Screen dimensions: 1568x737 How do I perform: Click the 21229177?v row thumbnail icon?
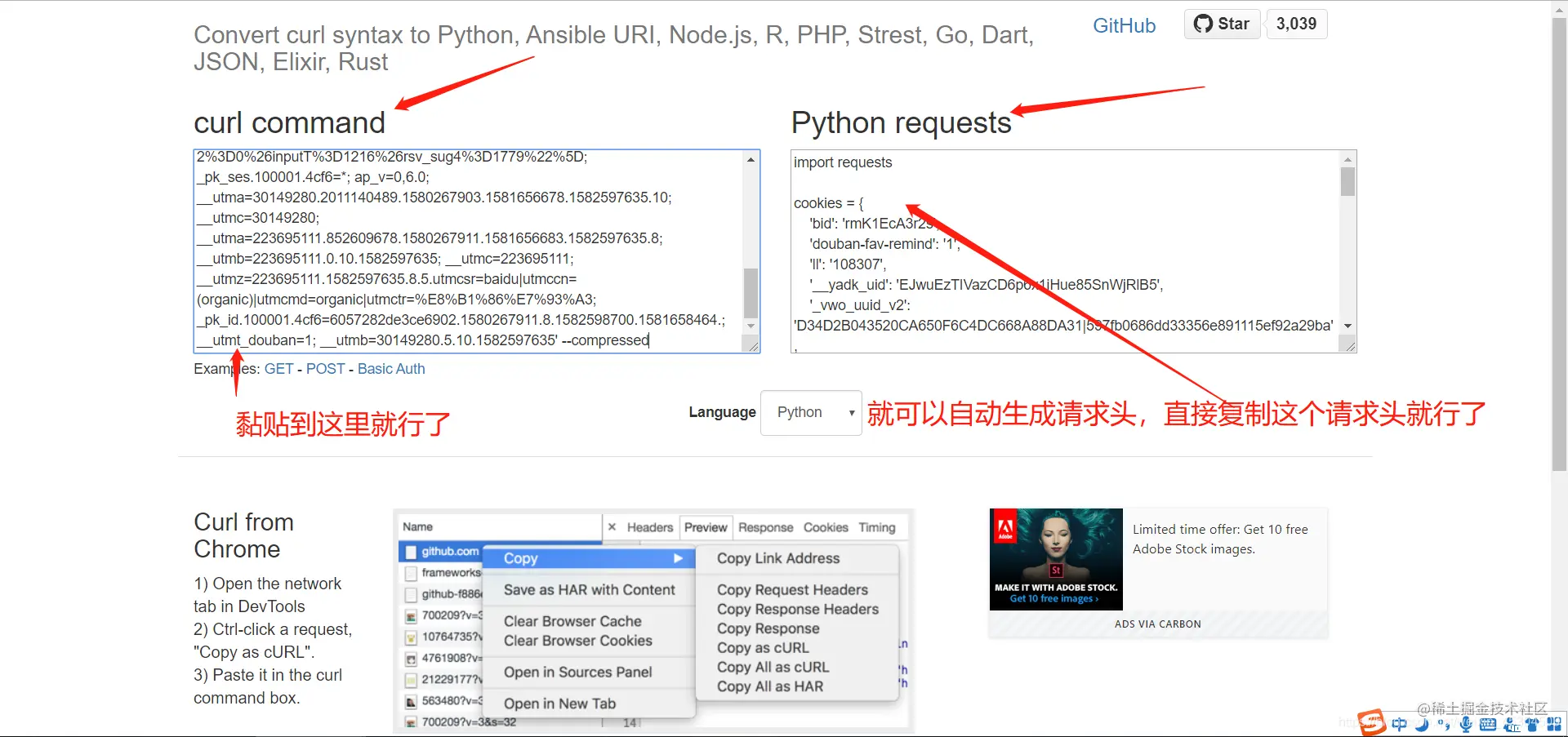coord(411,680)
